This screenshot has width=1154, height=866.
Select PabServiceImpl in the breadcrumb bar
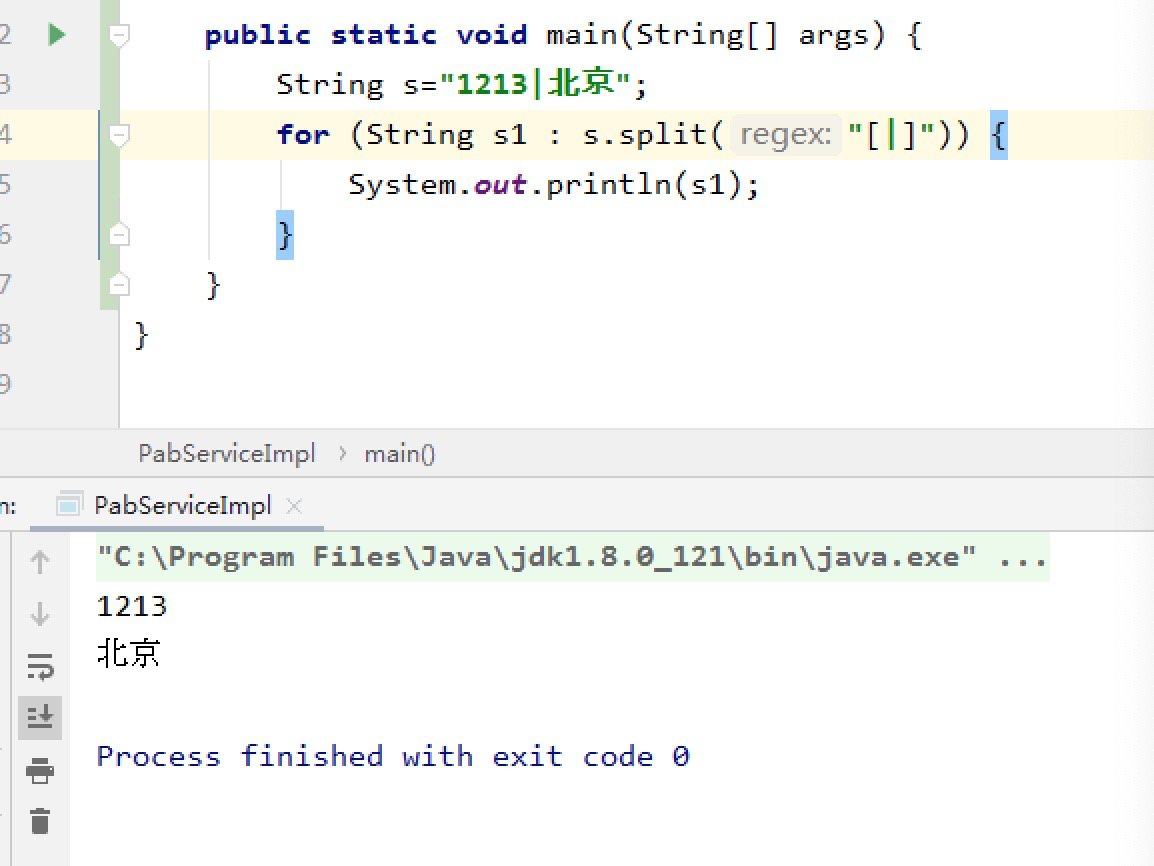[227, 453]
